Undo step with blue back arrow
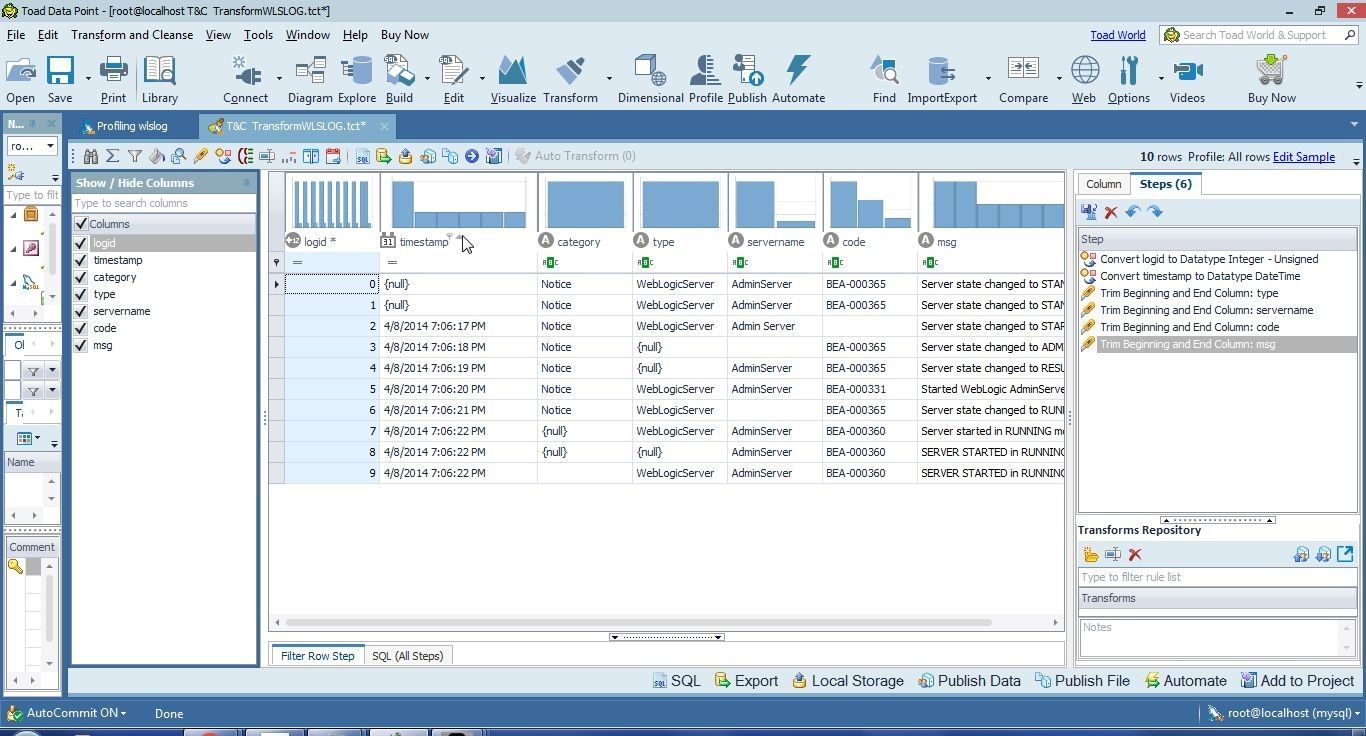The height and width of the screenshot is (736, 1366). [1133, 212]
